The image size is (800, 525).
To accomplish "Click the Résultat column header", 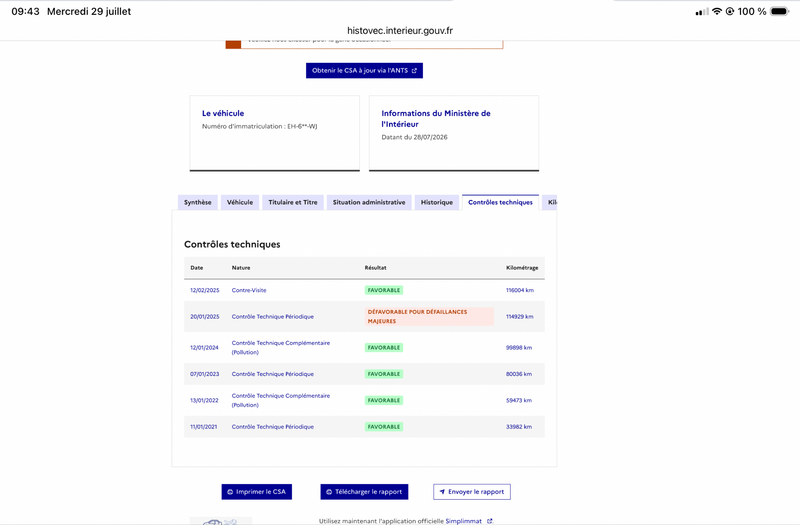I will 376,267.
